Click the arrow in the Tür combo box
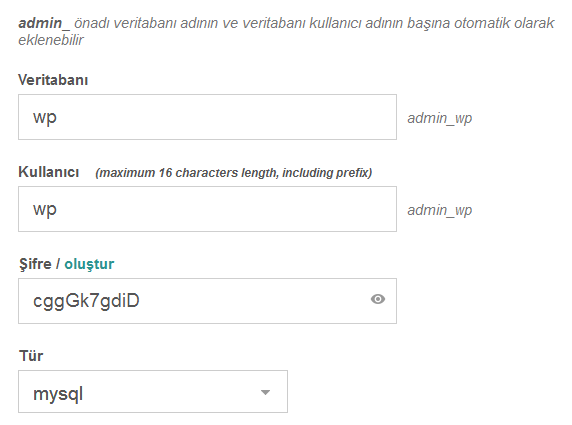The image size is (572, 425). click(265, 393)
